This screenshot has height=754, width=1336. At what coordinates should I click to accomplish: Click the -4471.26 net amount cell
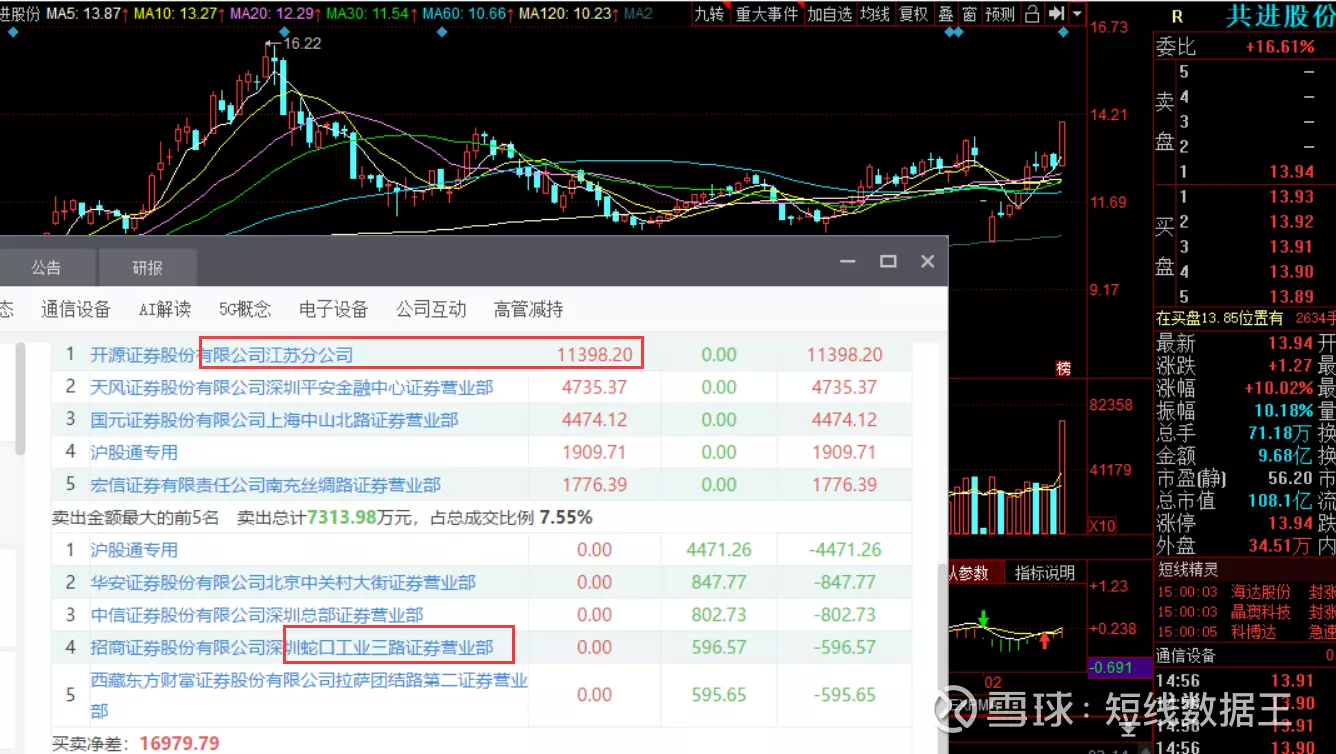coord(847,550)
